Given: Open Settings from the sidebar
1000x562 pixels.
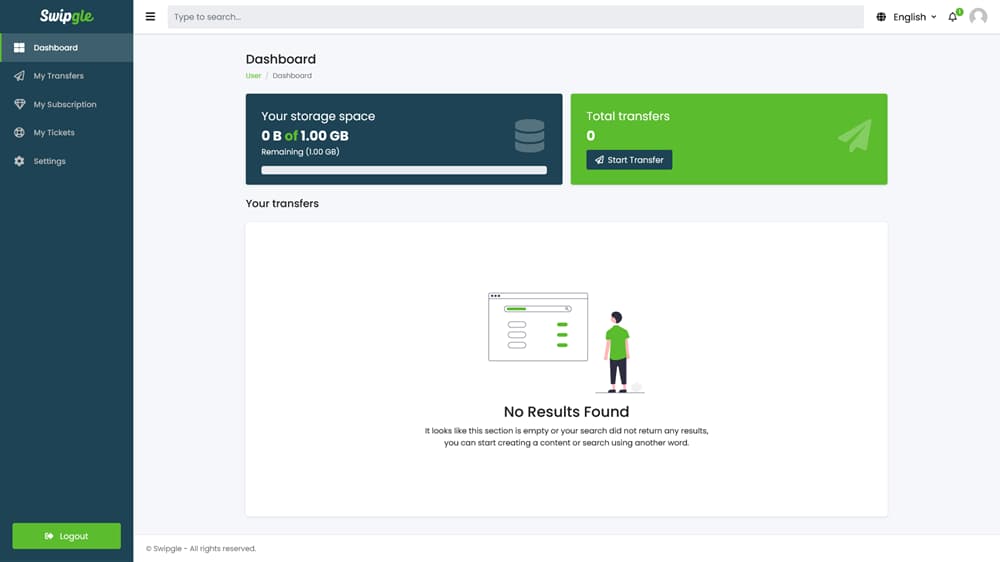Looking at the screenshot, I should pos(66,161).
